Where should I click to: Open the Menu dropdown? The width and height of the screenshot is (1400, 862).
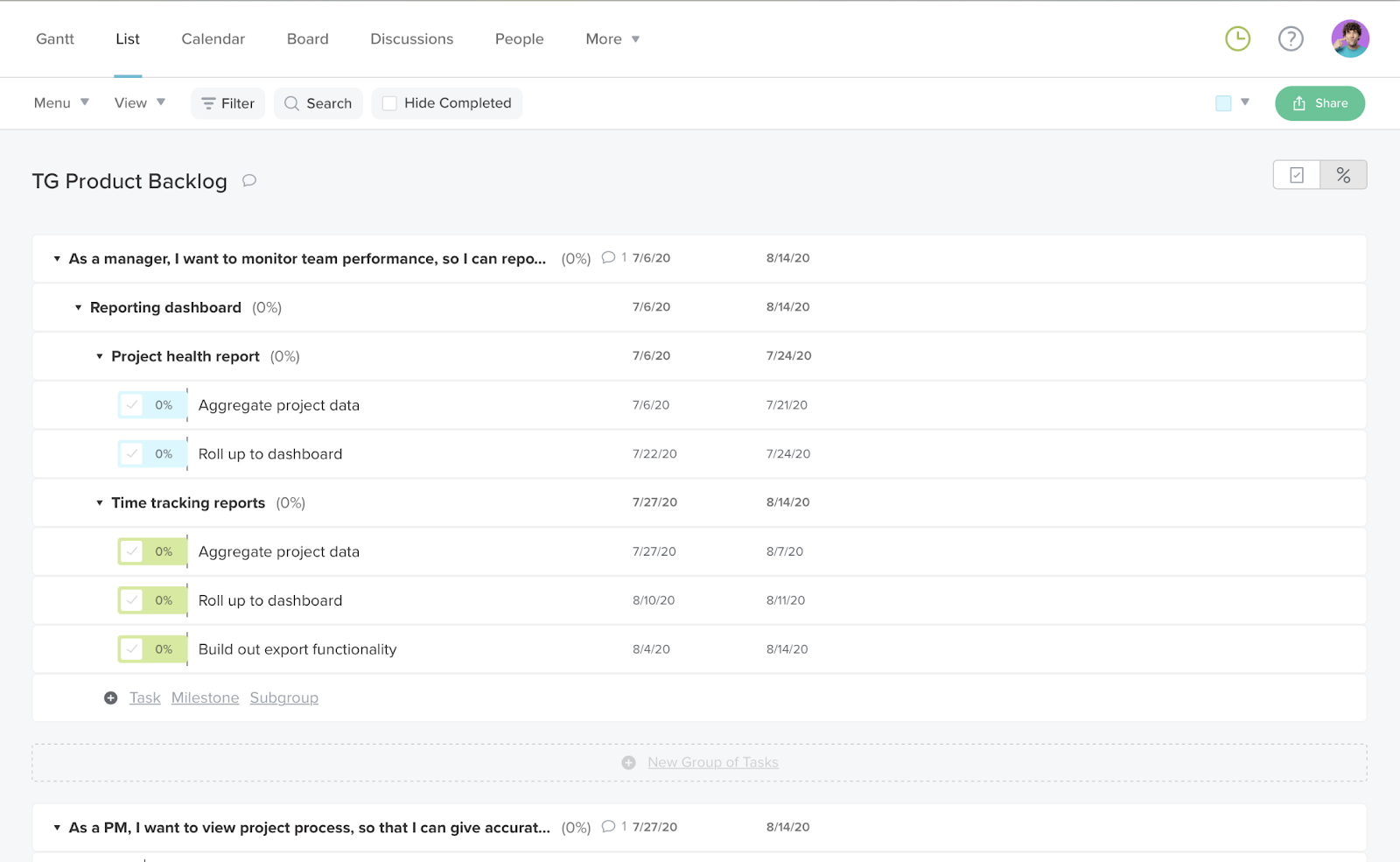[x=59, y=102]
